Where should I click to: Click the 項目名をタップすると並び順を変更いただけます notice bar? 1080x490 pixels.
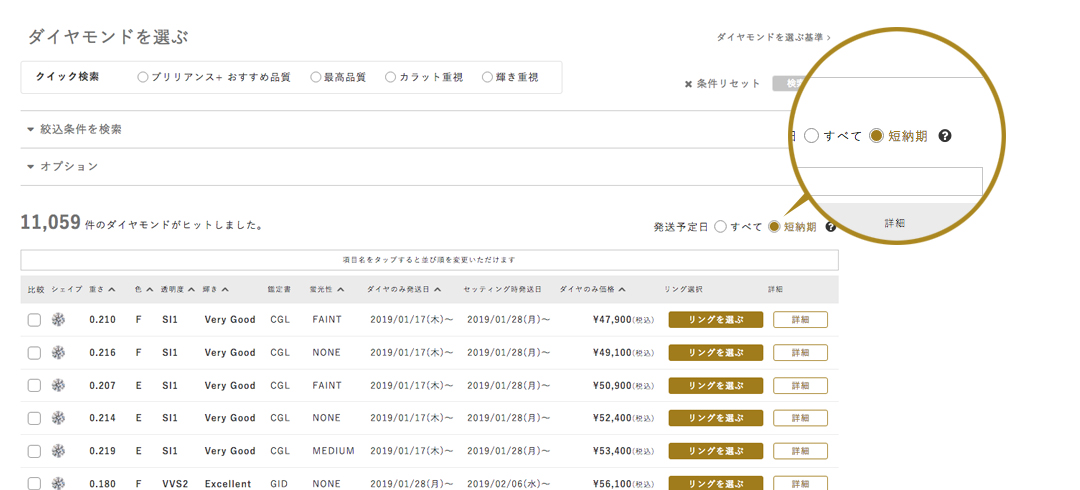(x=430, y=261)
